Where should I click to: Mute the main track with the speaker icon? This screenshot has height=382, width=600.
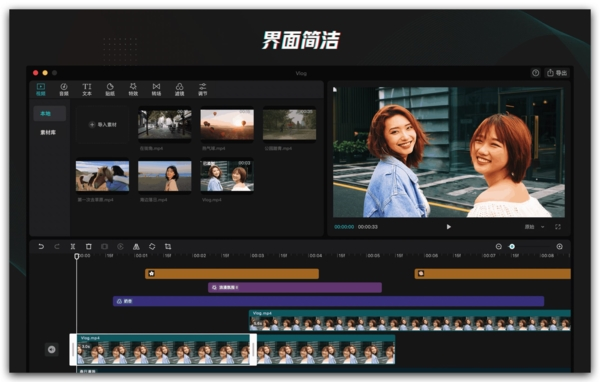point(52,349)
